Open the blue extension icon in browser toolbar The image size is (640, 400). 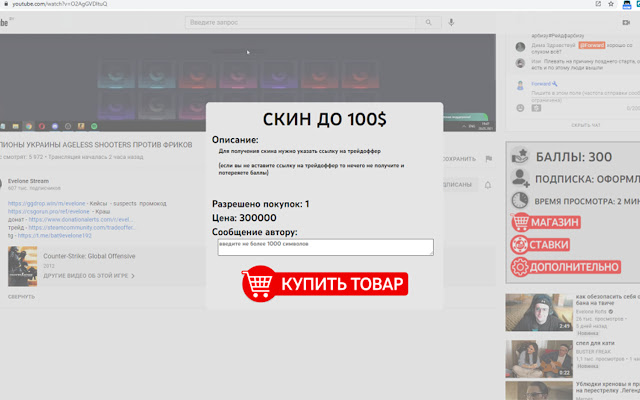click(627, 4)
